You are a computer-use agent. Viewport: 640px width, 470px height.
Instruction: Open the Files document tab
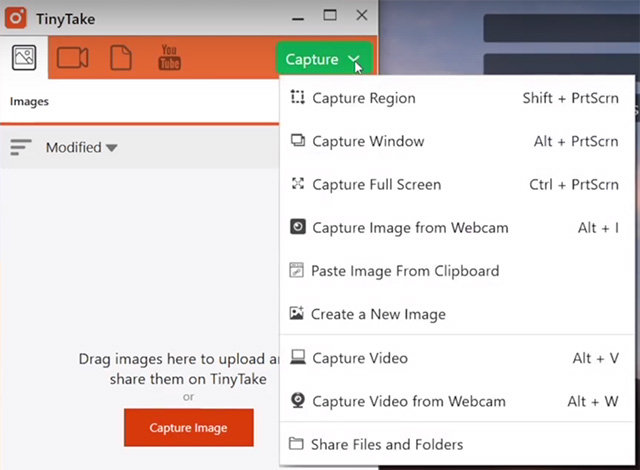pyautogui.click(x=121, y=58)
